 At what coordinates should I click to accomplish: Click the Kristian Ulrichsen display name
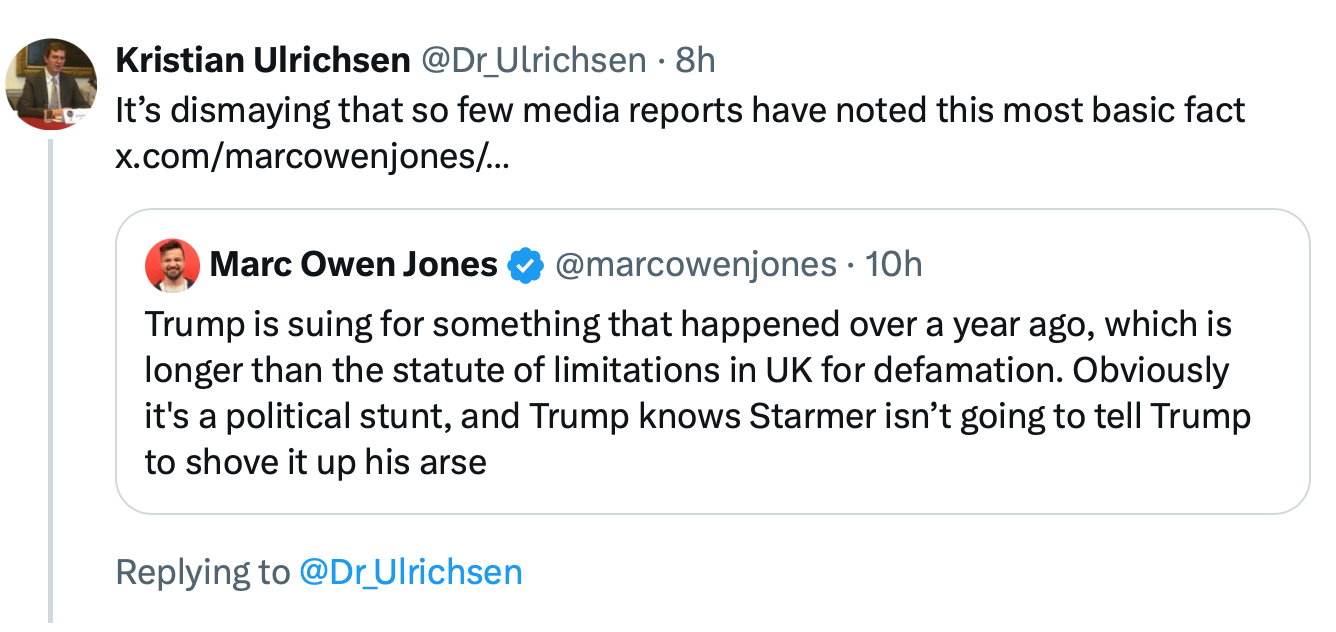click(262, 61)
